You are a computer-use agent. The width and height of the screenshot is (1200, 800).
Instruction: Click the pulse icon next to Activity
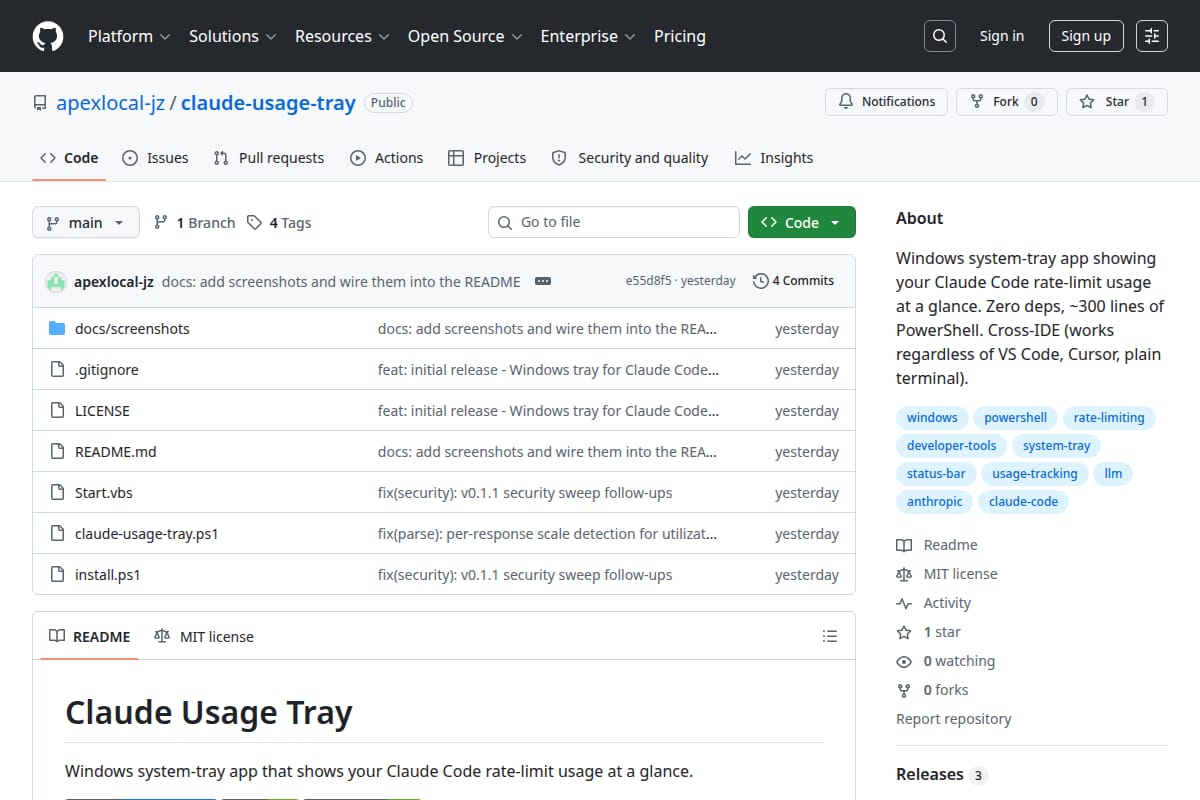pyautogui.click(x=904, y=603)
